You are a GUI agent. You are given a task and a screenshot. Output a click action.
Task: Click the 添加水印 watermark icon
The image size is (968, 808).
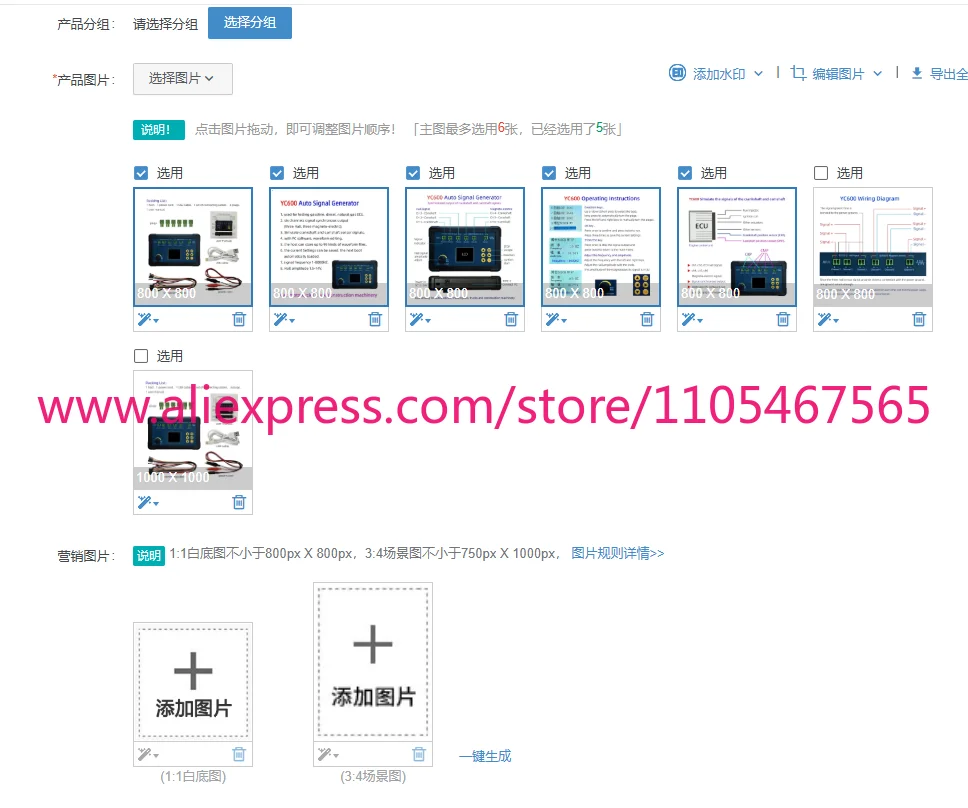click(677, 73)
